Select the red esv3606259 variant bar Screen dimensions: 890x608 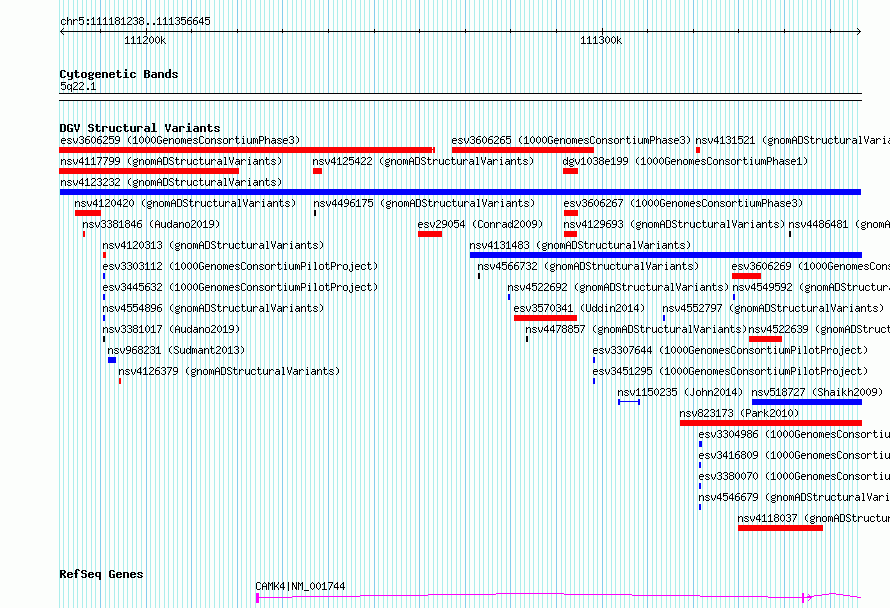point(247,150)
